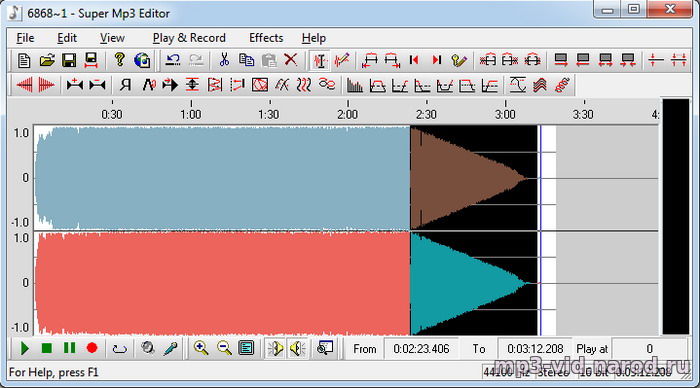Save file with the plain floppy disk icon
Screen dimensions: 700x388
69,60
